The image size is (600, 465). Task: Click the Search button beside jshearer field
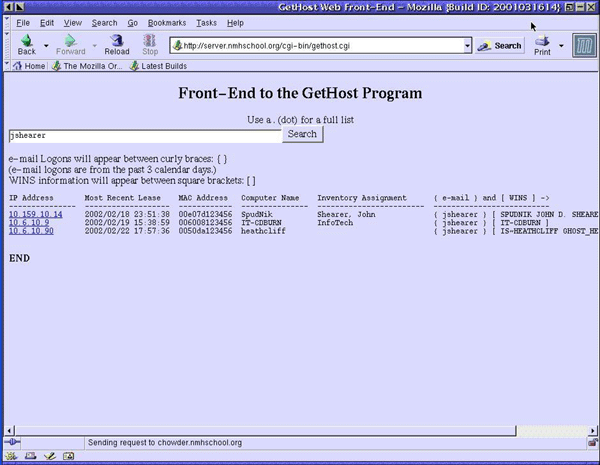[x=302, y=134]
